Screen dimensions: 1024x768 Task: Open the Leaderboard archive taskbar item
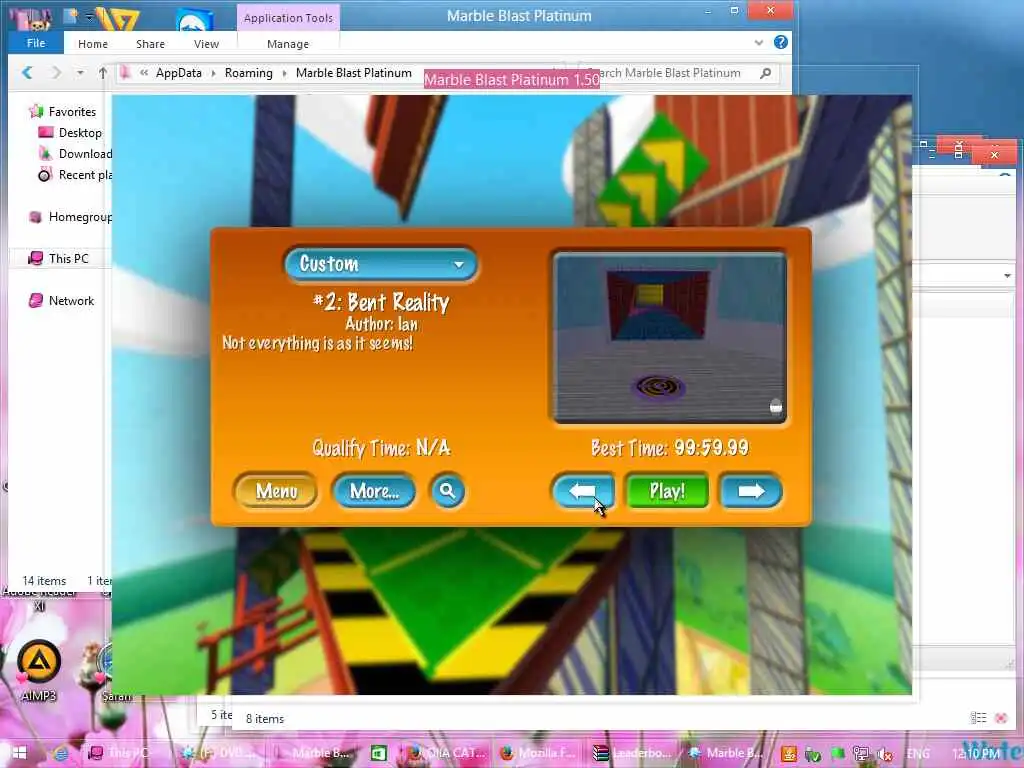632,754
